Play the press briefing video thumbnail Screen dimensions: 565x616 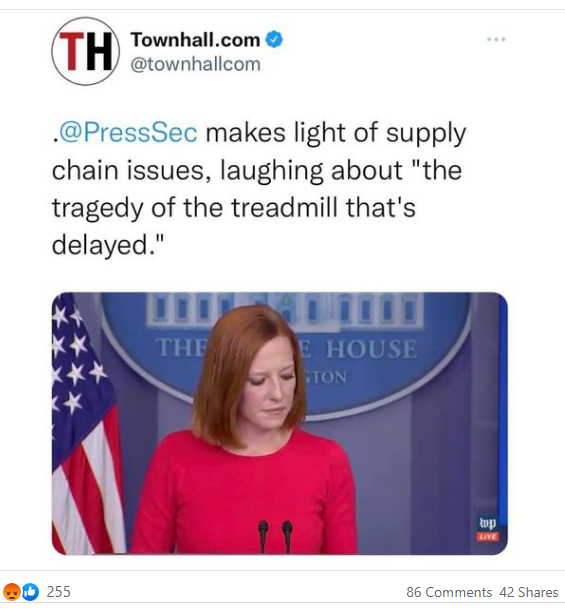click(x=279, y=424)
